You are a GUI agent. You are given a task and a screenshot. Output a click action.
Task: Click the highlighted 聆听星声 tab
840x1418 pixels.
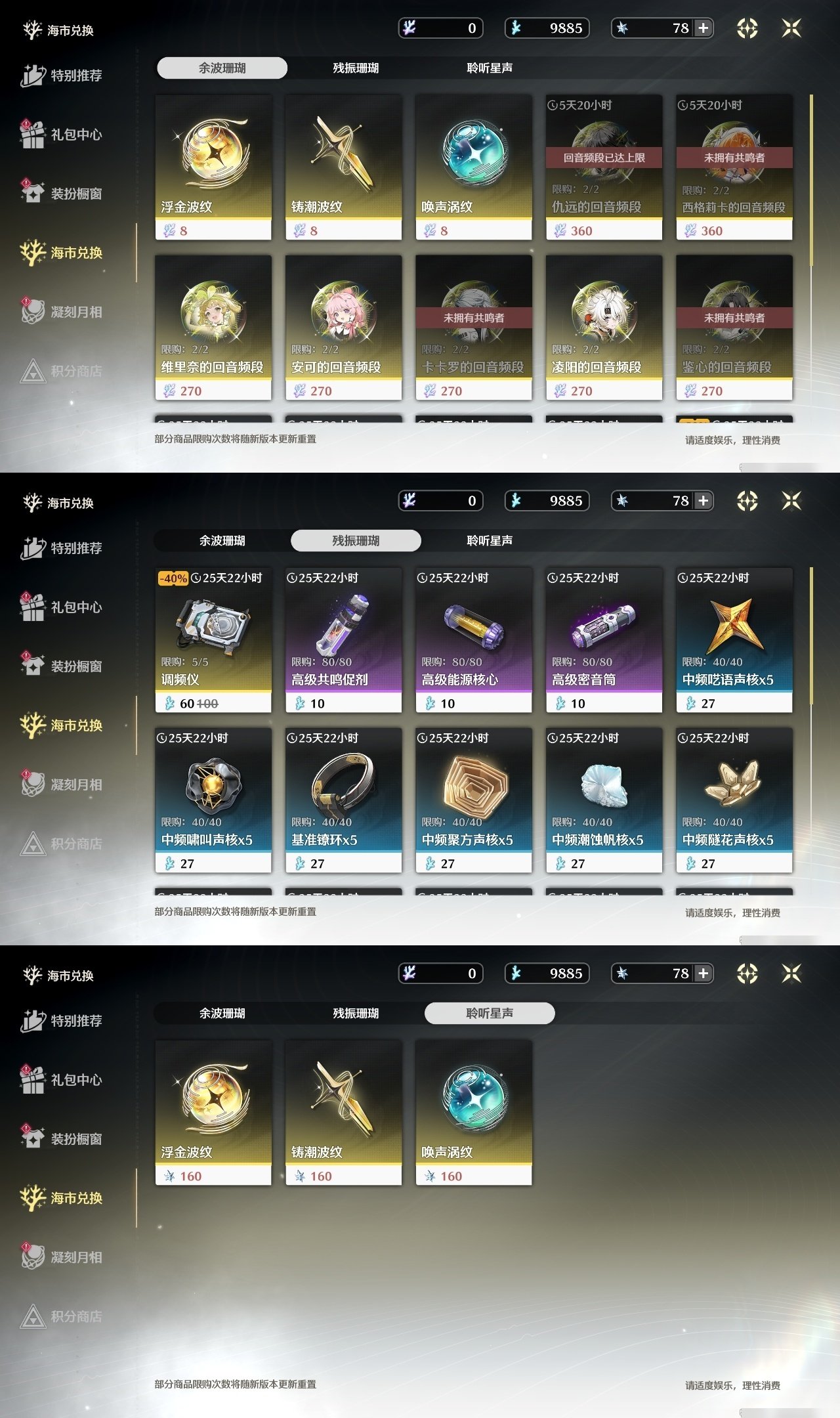coord(490,1013)
